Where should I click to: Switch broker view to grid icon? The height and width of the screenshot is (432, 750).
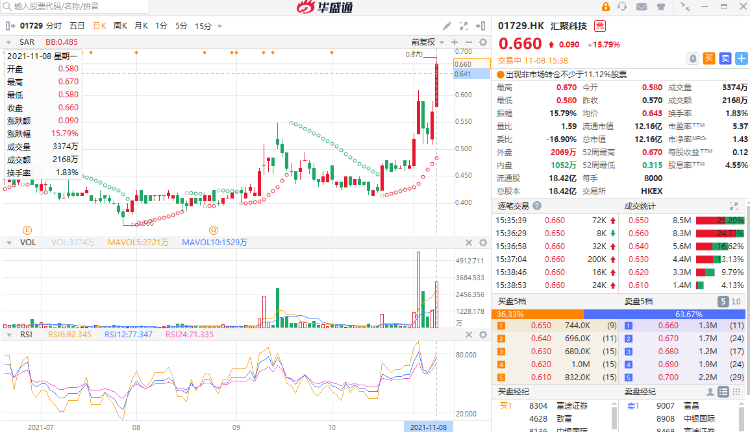(737, 392)
